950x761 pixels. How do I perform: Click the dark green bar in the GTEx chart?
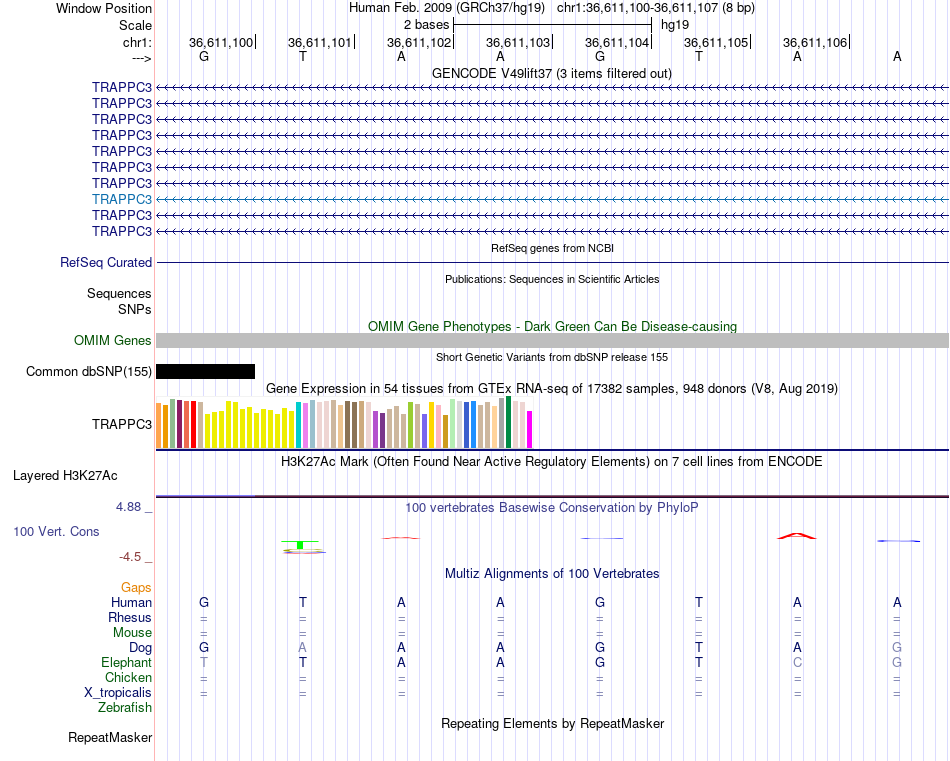pos(509,422)
